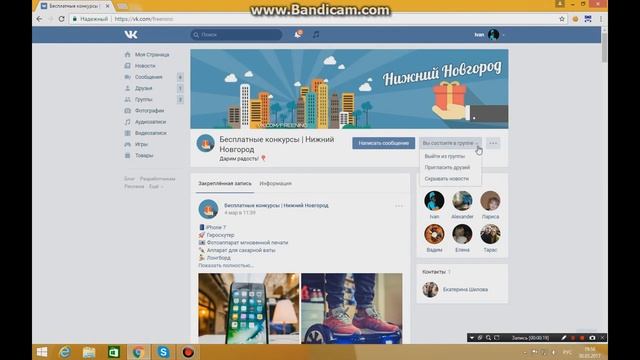The image size is (640, 360).
Task: Open Группы in the left menu
Action: [x=143, y=100]
